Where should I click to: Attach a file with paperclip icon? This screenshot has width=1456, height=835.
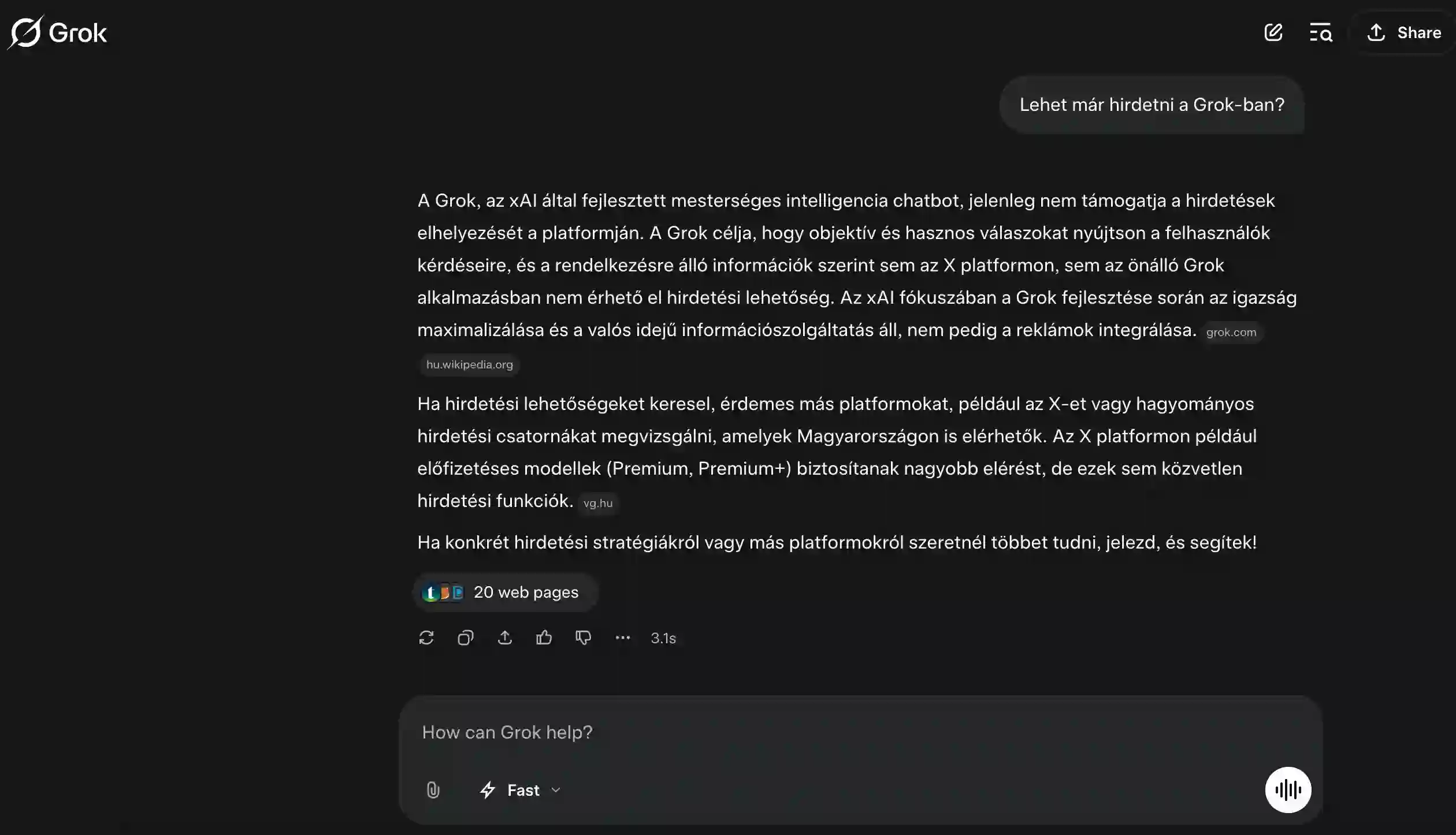[433, 790]
